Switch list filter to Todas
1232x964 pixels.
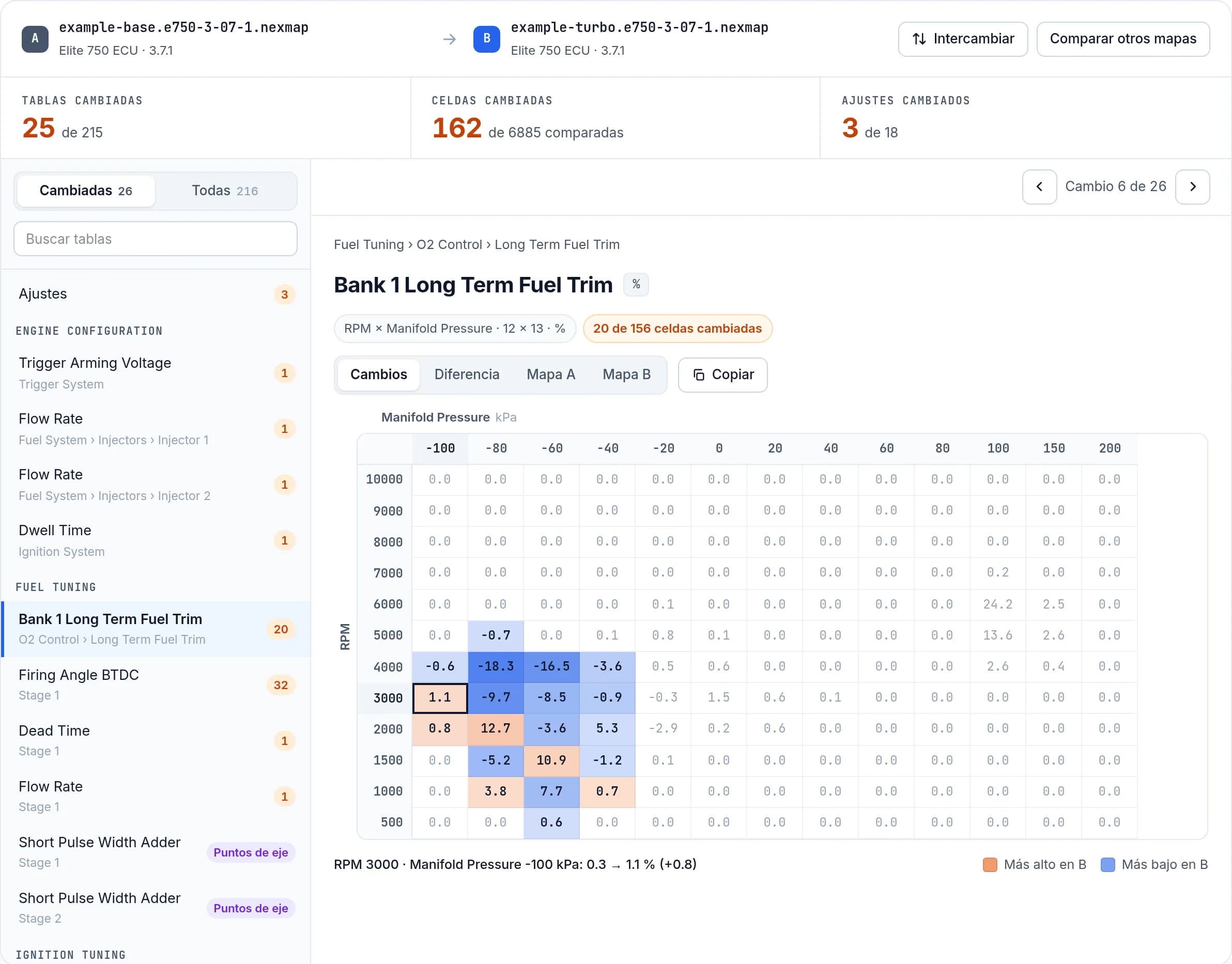coord(225,191)
